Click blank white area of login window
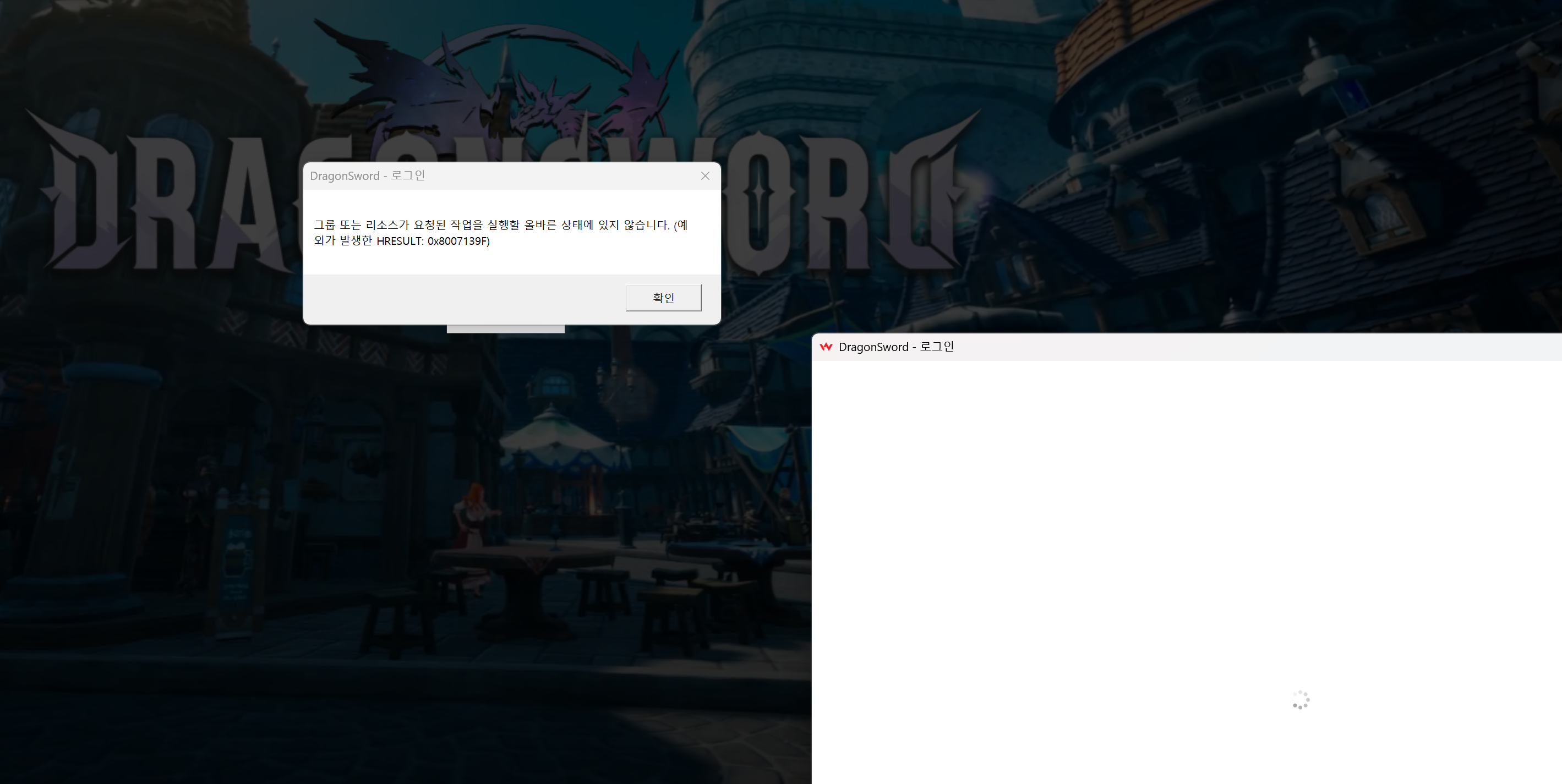 point(1152,516)
